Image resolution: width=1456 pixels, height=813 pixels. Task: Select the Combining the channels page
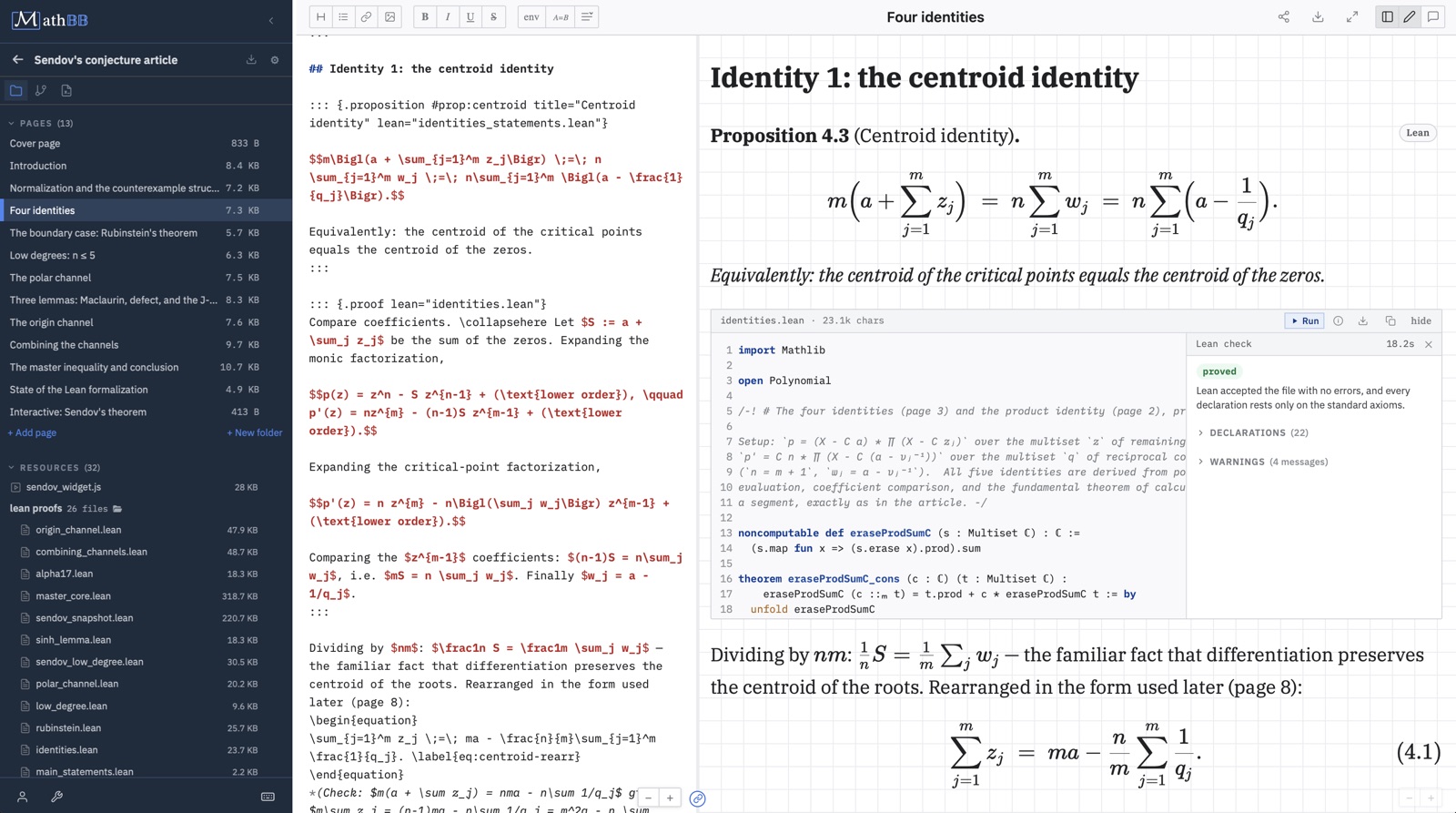click(146, 345)
